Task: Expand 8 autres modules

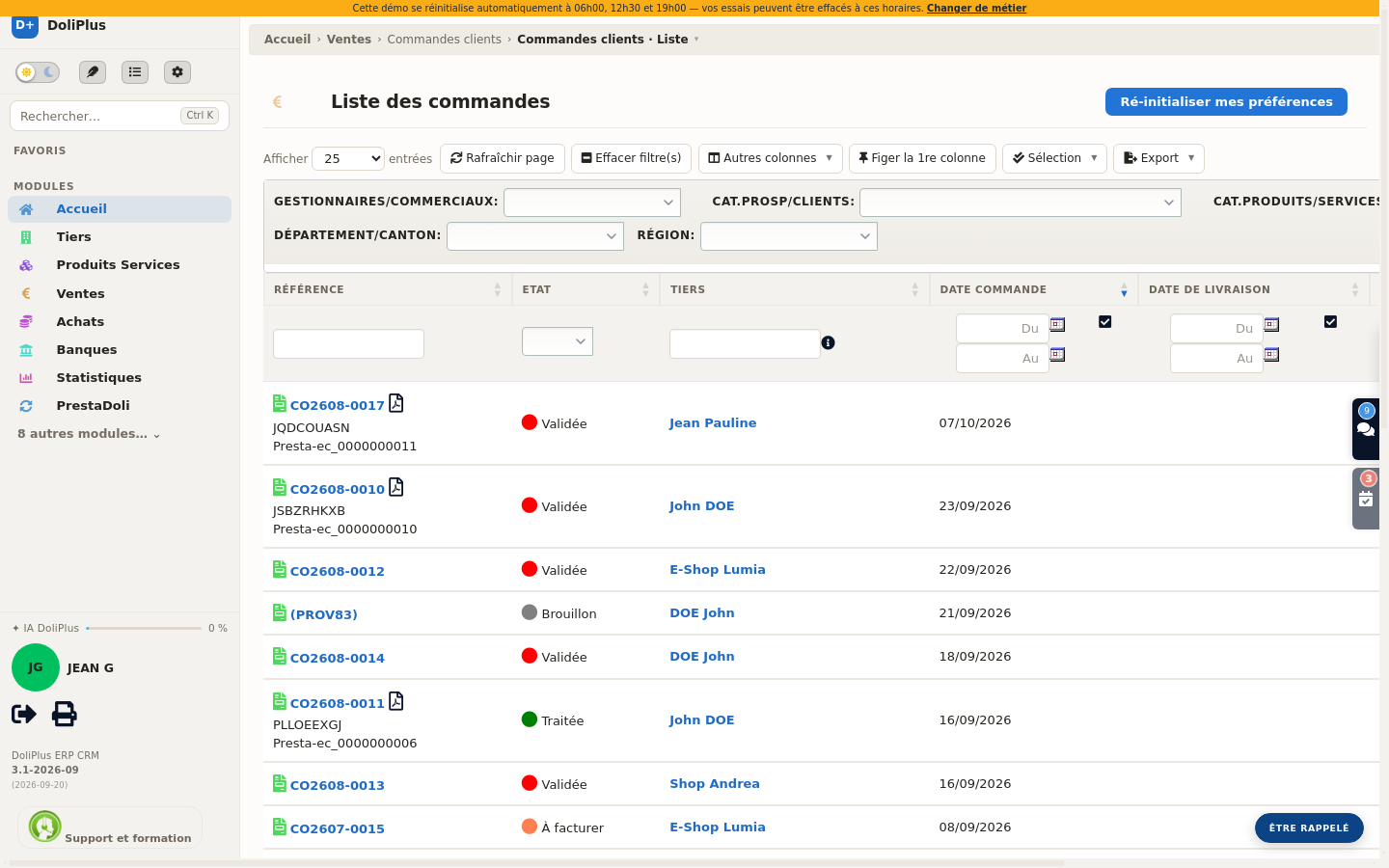Action: 89,434
